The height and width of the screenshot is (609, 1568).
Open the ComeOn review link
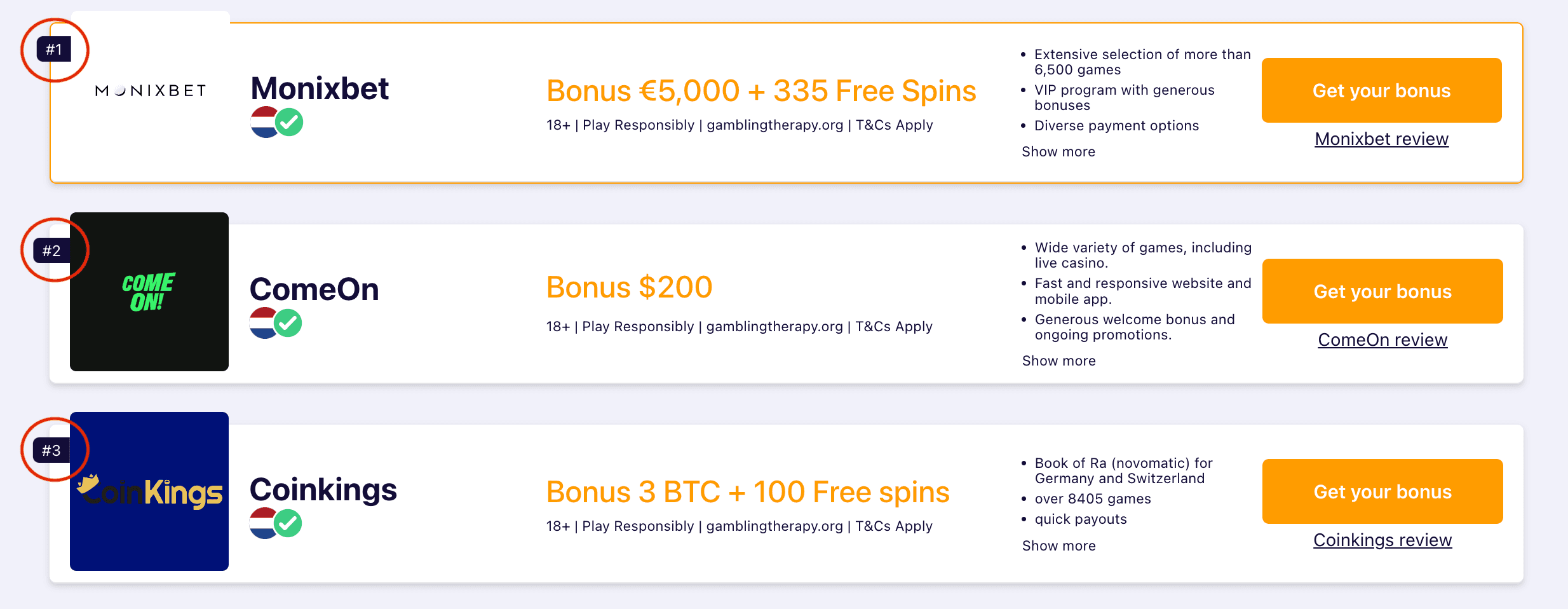point(1382,340)
